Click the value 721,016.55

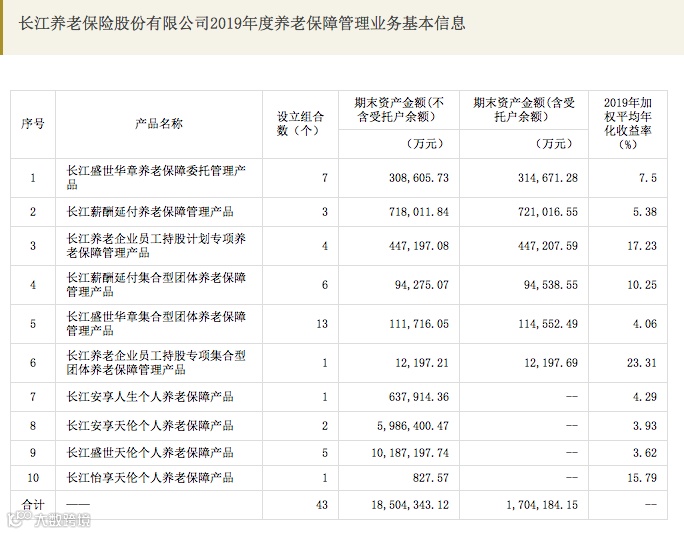548,212
